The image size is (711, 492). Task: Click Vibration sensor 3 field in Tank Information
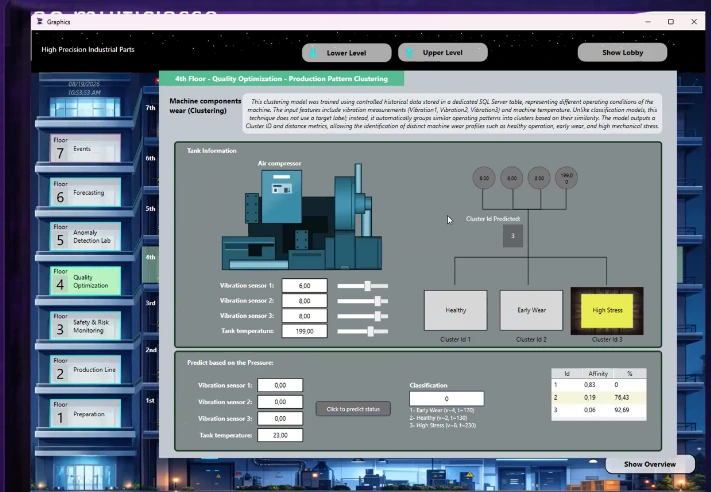point(304,316)
